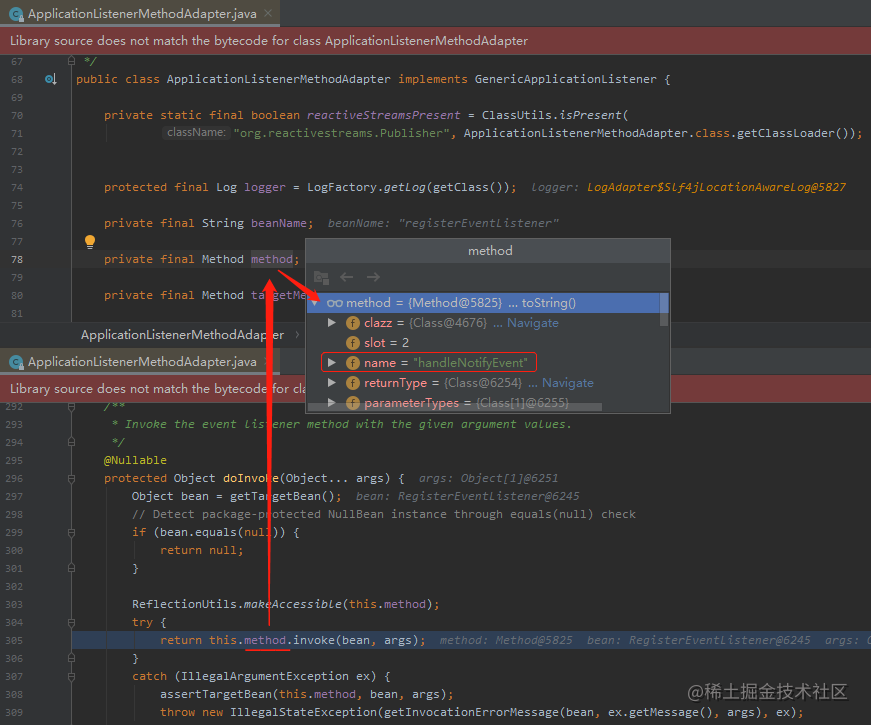Click the doInvoke method name on line 296
Viewport: 871px width, 725px height.
tap(251, 478)
